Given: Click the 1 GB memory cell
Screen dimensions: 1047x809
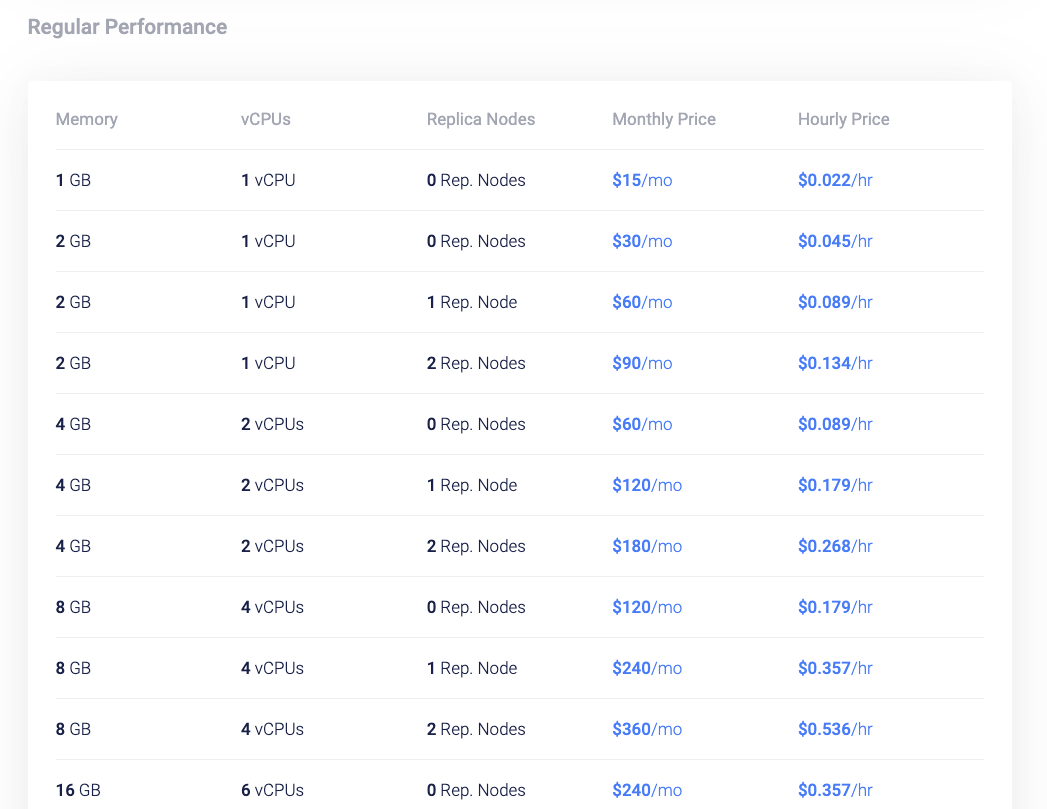Looking at the screenshot, I should point(73,180).
